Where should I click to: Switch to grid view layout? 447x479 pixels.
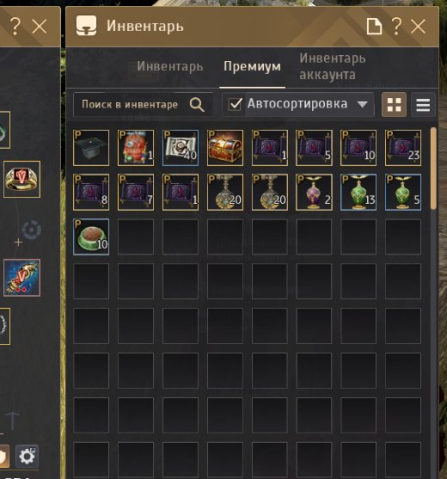(x=394, y=105)
